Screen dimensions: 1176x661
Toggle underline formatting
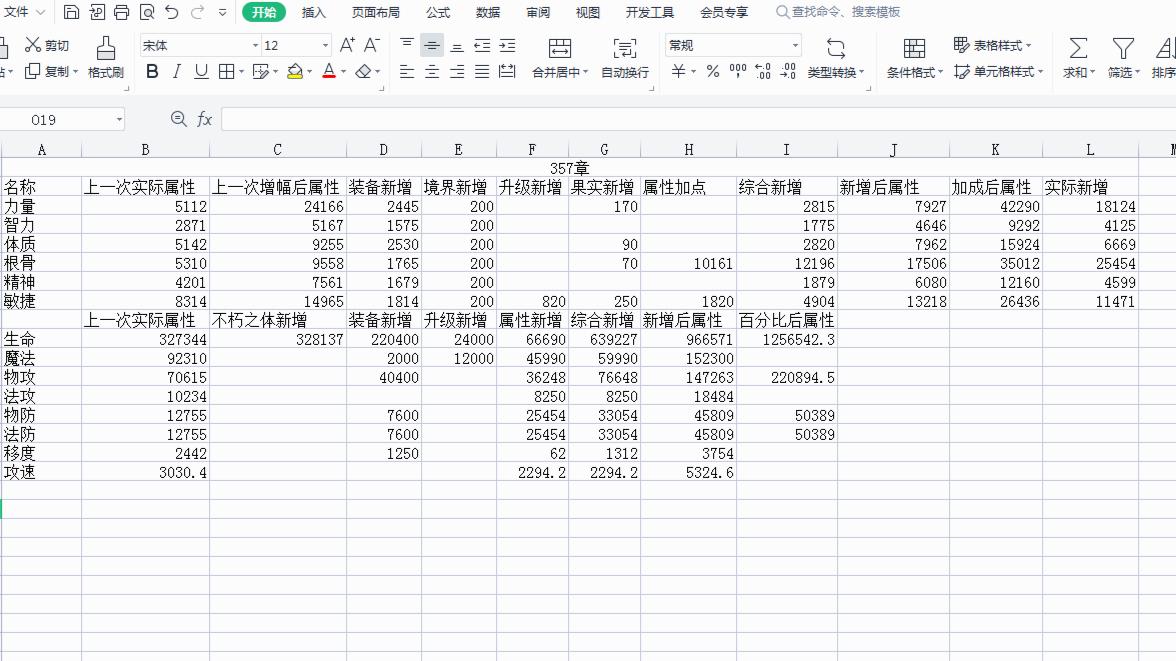click(201, 71)
